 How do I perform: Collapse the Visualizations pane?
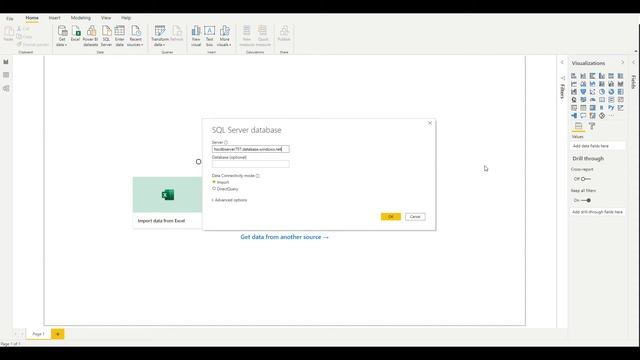point(622,62)
